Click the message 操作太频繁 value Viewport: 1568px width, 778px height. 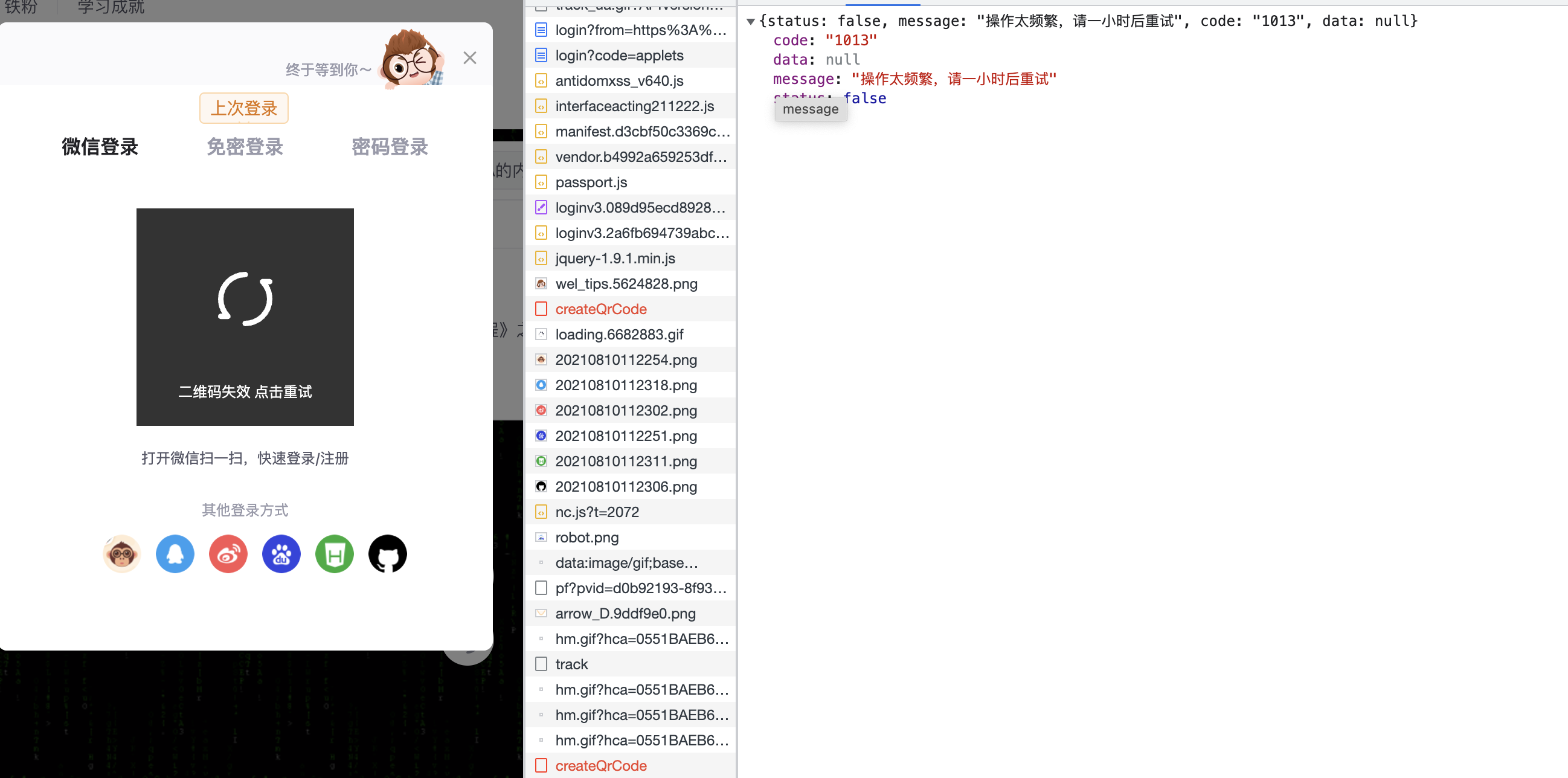[953, 79]
